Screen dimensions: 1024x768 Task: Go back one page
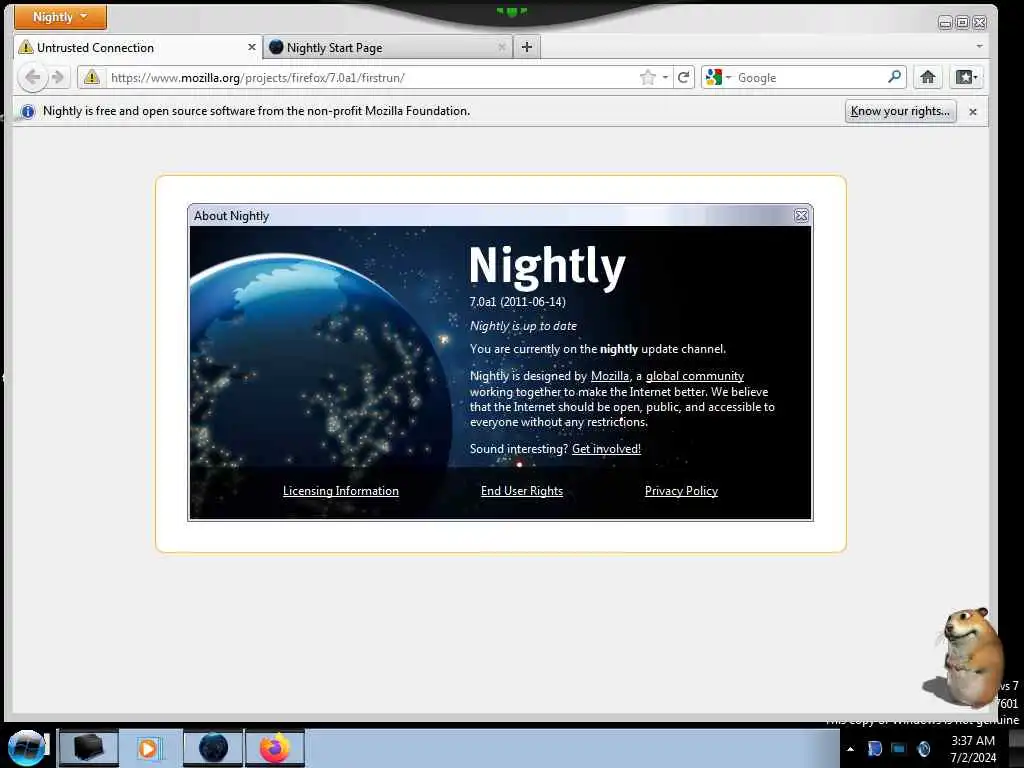(x=31, y=78)
